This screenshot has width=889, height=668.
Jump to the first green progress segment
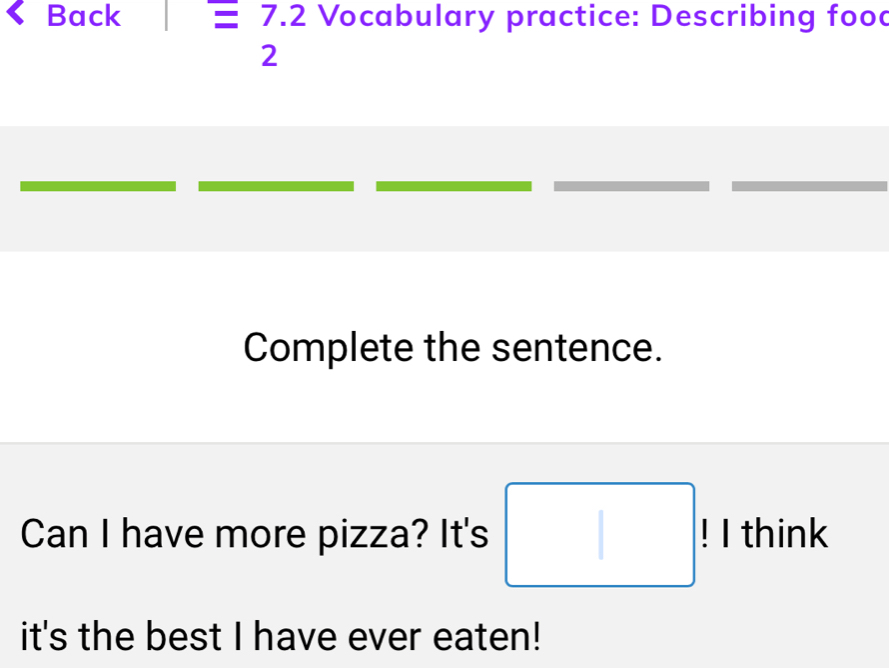pyautogui.click(x=97, y=185)
